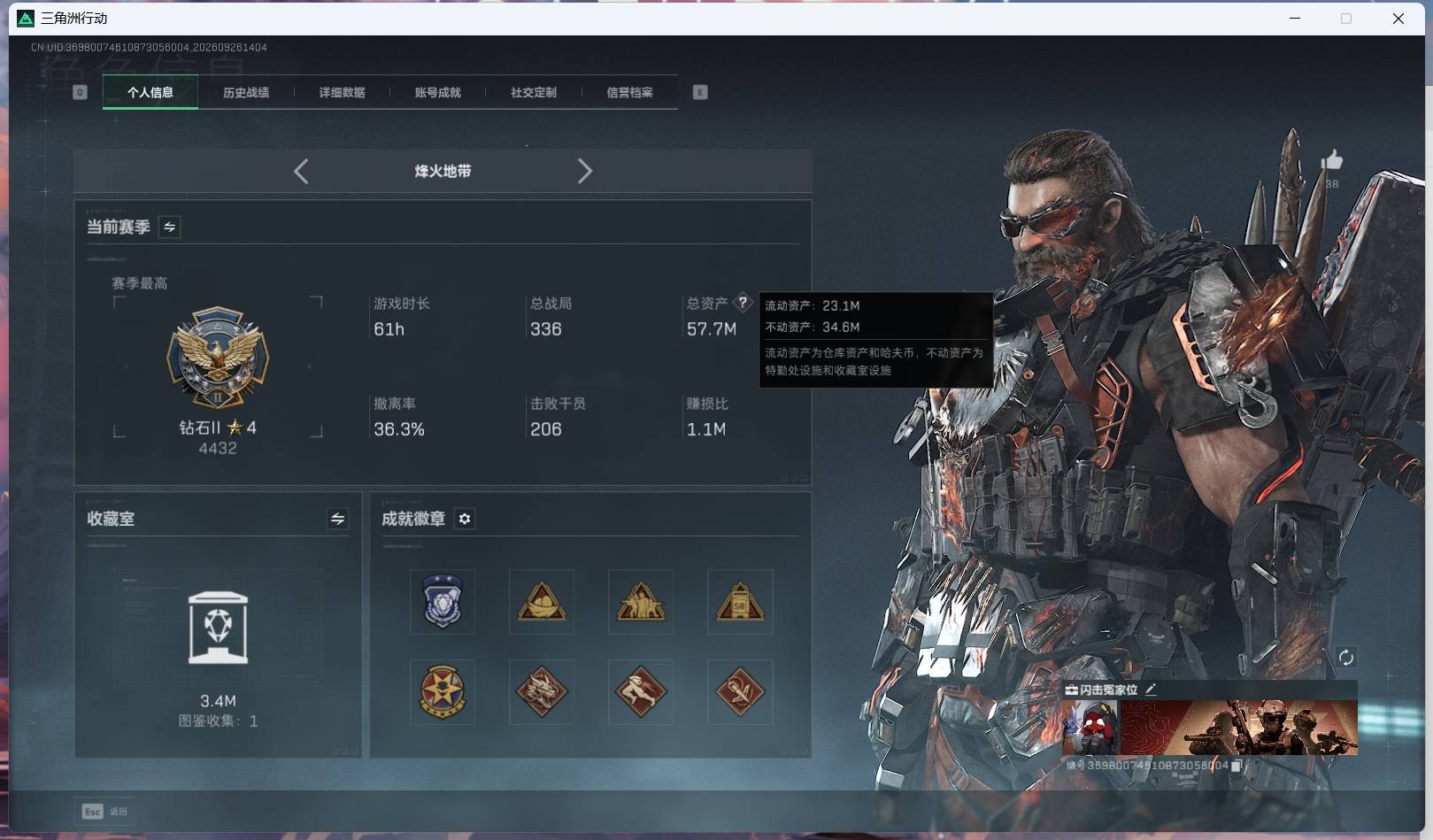The image size is (1433, 840).
Task: Select the triangle squad achievement badge
Action: 641,602
